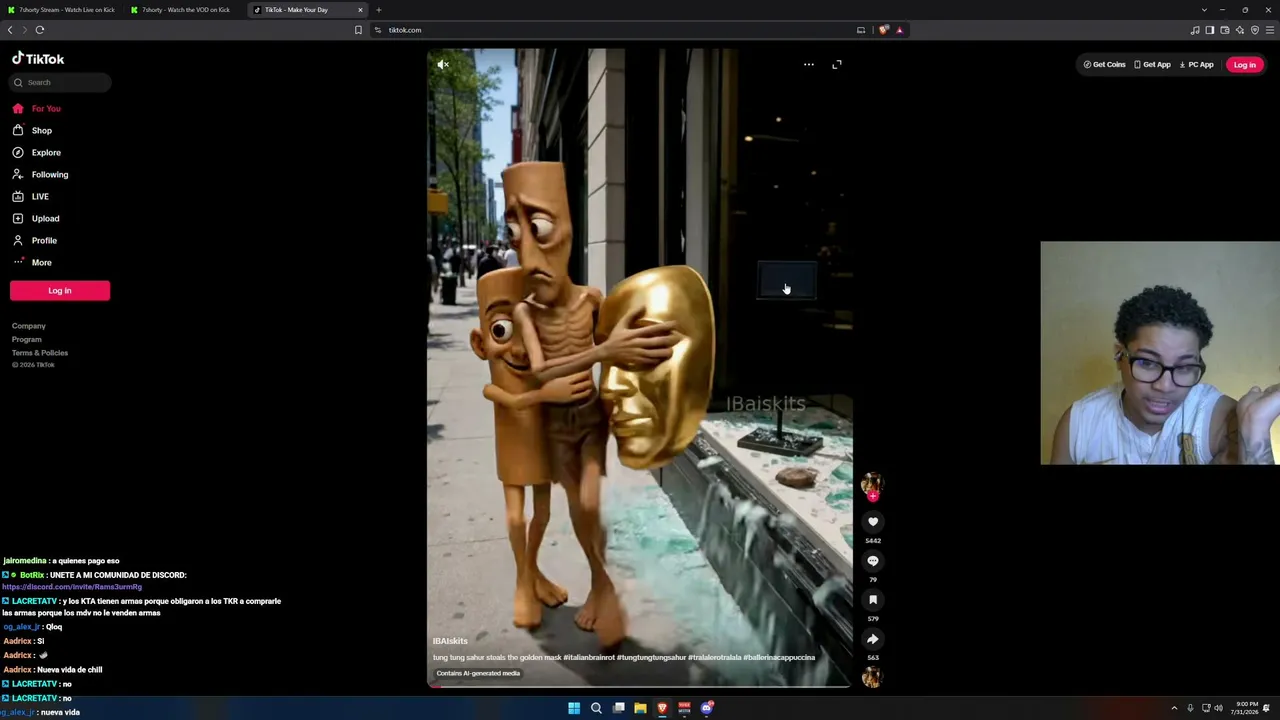Open Terms & Policies footer link

click(40, 353)
